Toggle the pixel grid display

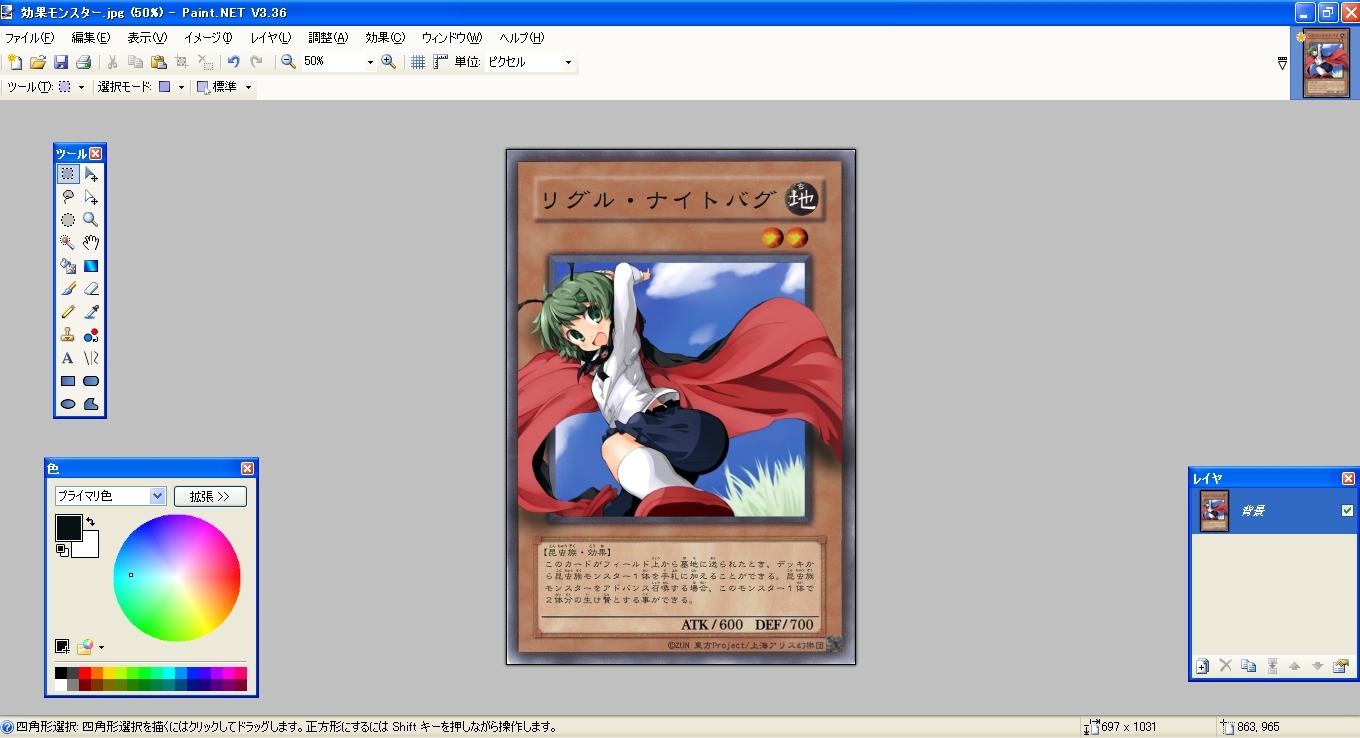tap(418, 62)
